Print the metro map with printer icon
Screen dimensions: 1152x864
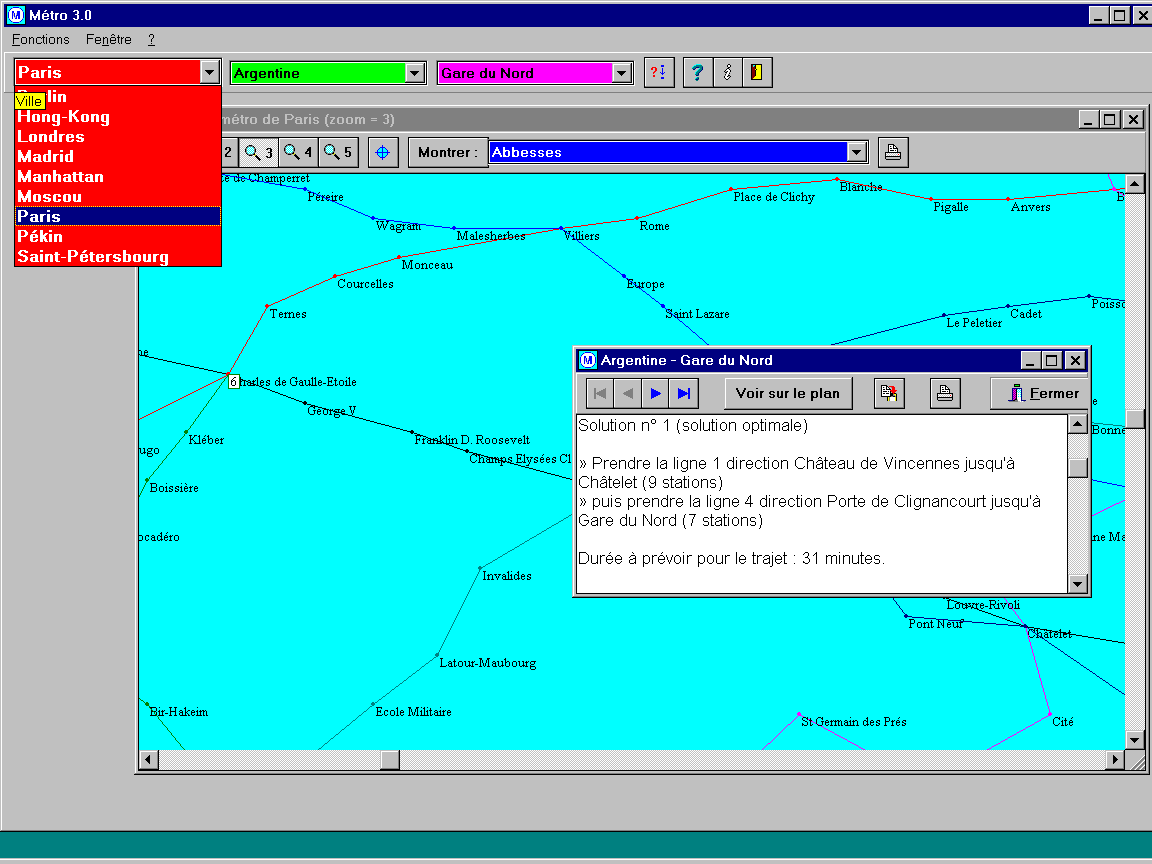point(893,153)
